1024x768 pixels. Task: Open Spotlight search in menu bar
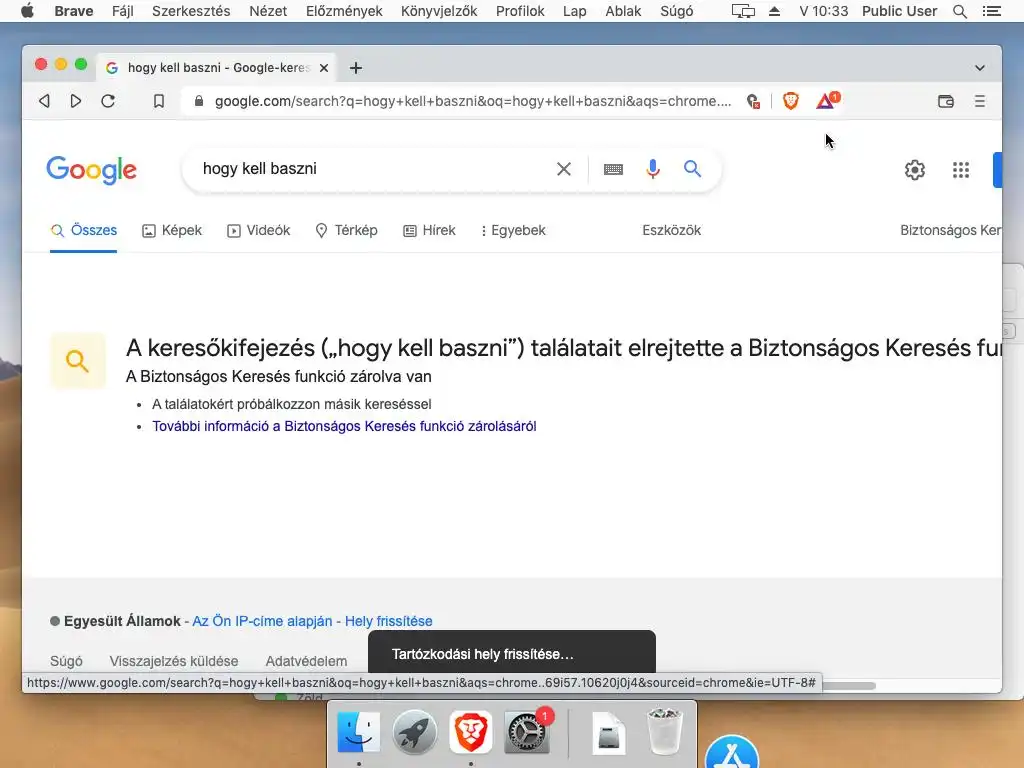[x=959, y=11]
